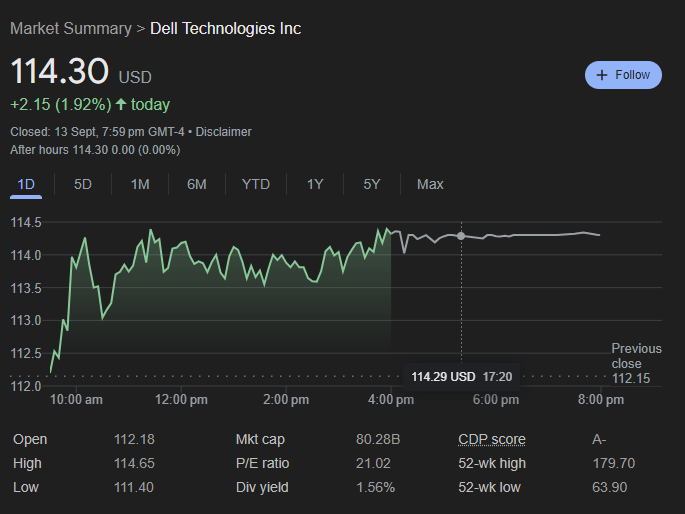The height and width of the screenshot is (514, 685).
Task: Click the 52-wk high value 179.70
Action: point(613,463)
